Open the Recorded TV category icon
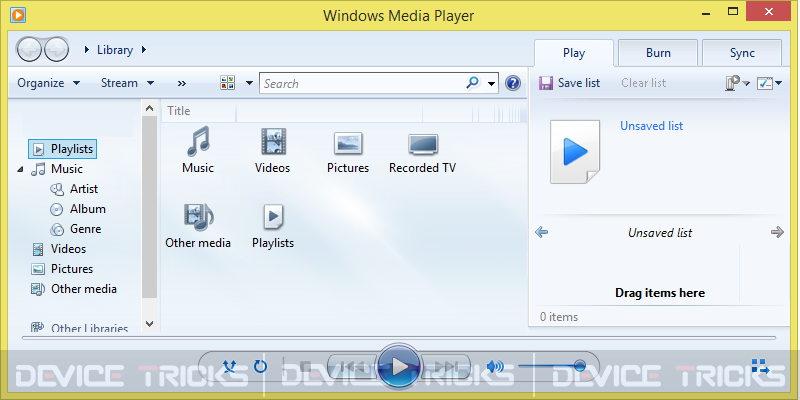The width and height of the screenshot is (800, 400). click(x=423, y=143)
